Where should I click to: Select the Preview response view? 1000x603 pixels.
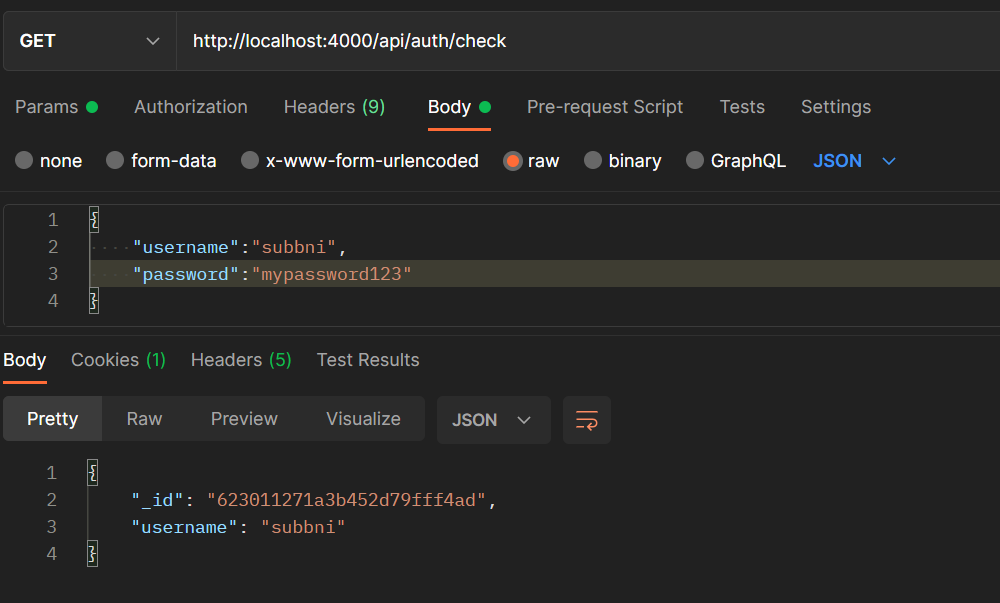click(x=244, y=419)
